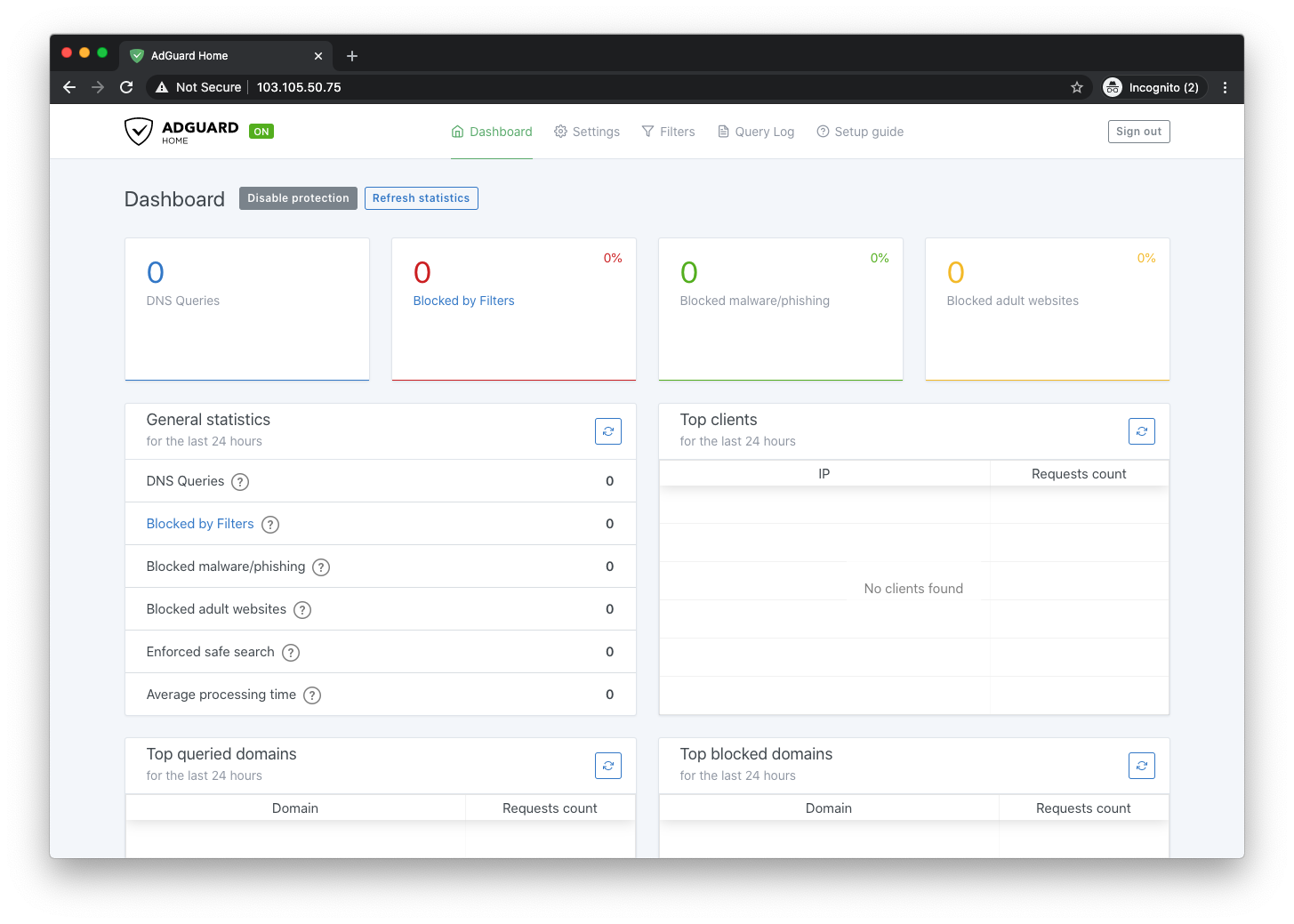Bookmark this page with the star icon
Image resolution: width=1294 pixels, height=924 pixels.
click(x=1077, y=87)
